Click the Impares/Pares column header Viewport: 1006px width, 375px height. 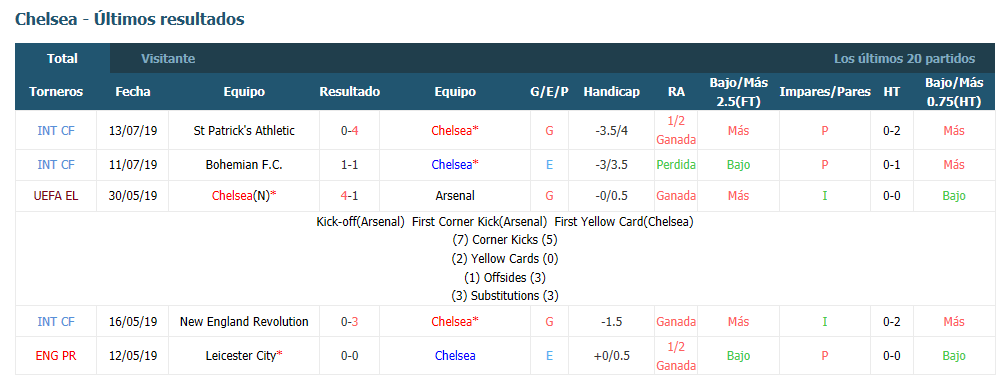[824, 92]
